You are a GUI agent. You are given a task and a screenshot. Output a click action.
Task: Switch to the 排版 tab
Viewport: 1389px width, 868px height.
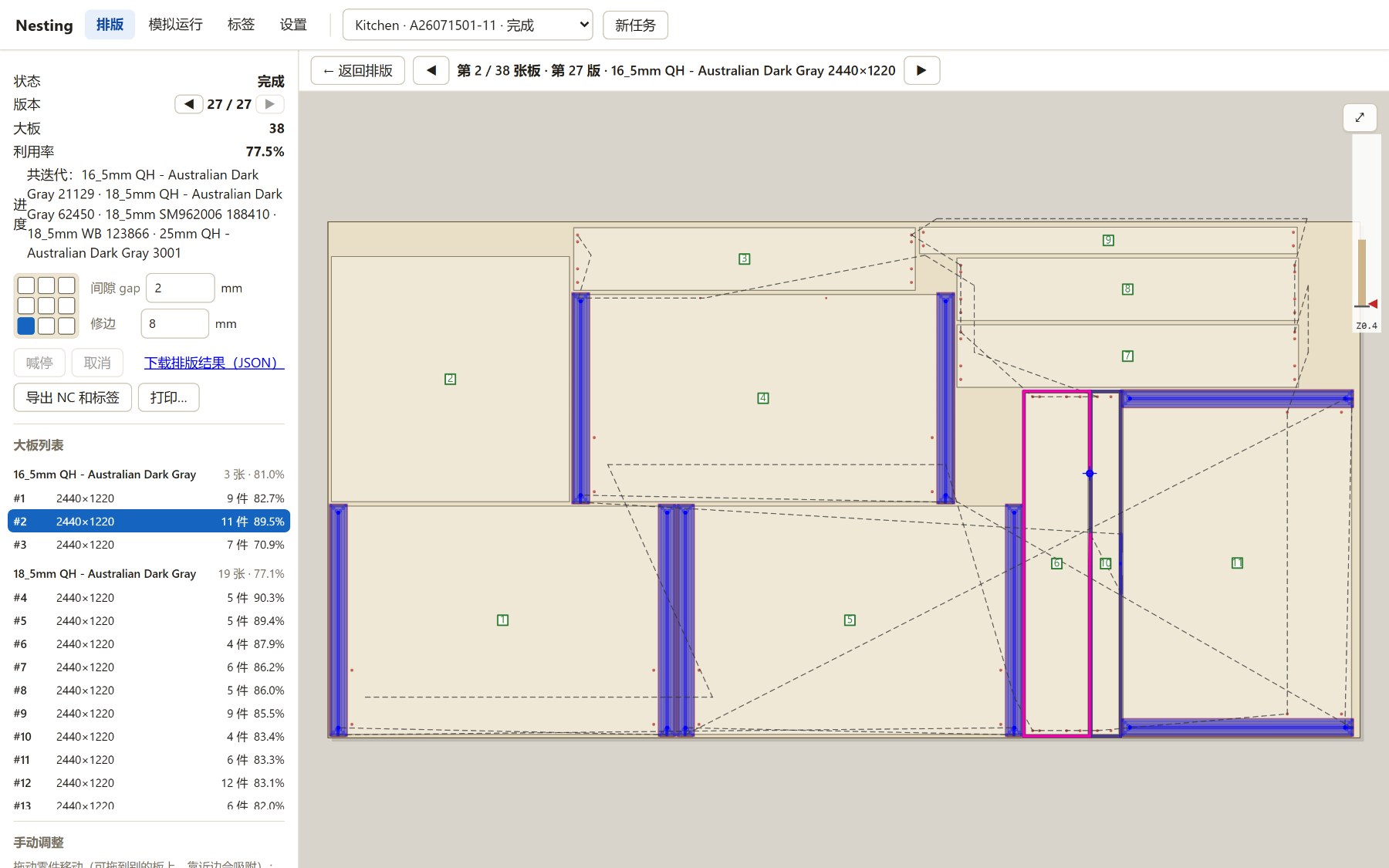[110, 25]
